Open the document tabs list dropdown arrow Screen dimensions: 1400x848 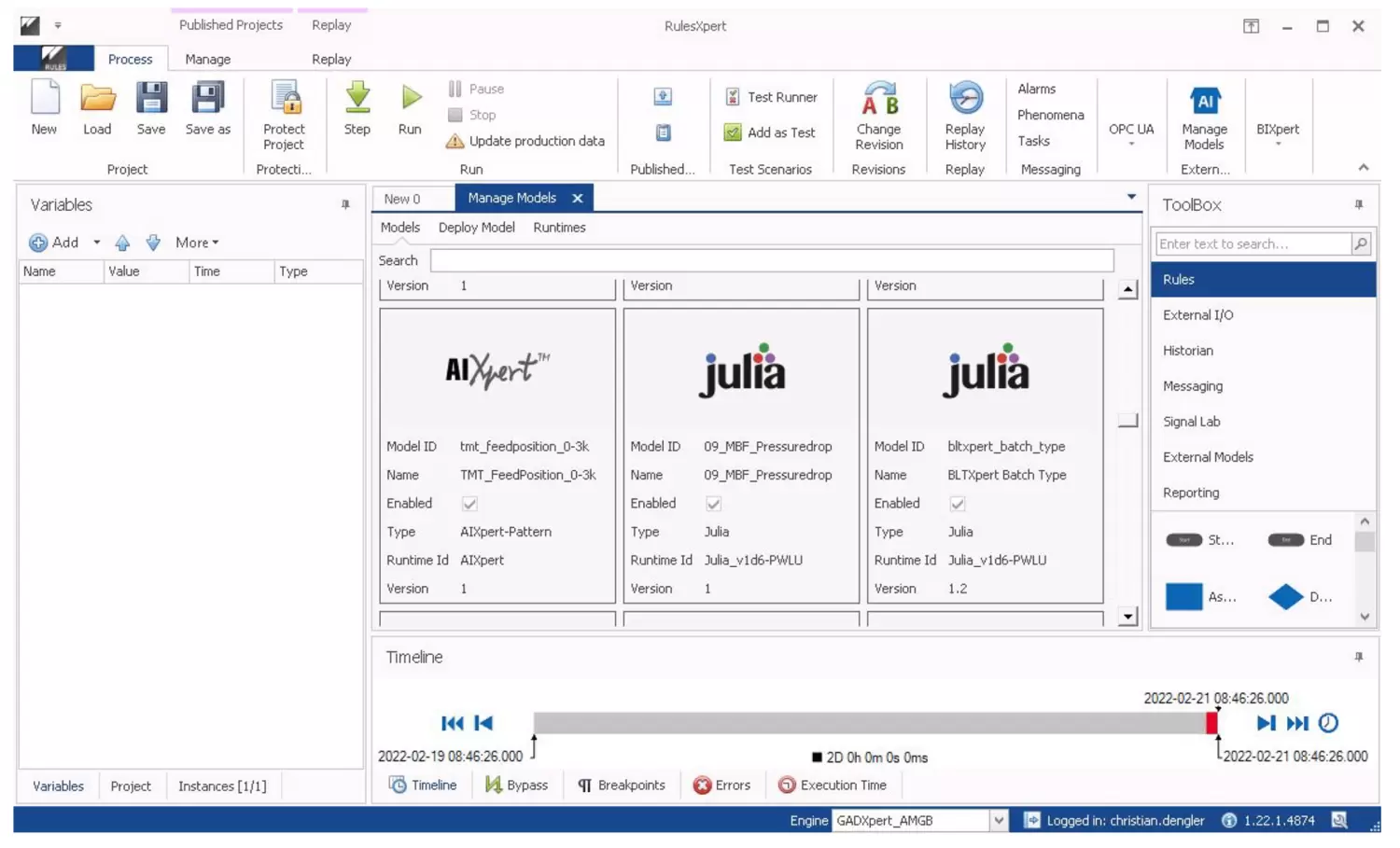(1131, 197)
